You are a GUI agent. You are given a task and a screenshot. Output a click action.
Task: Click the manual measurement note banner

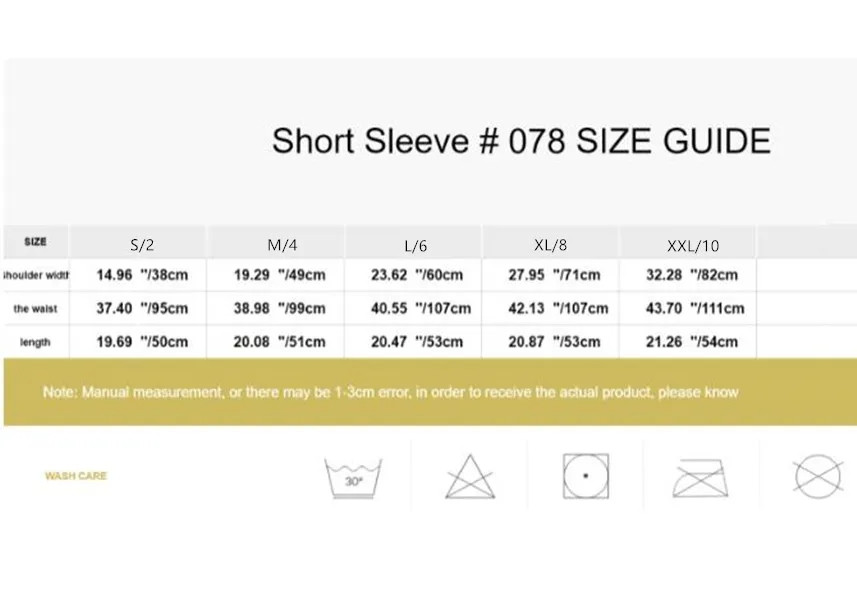tap(390, 392)
